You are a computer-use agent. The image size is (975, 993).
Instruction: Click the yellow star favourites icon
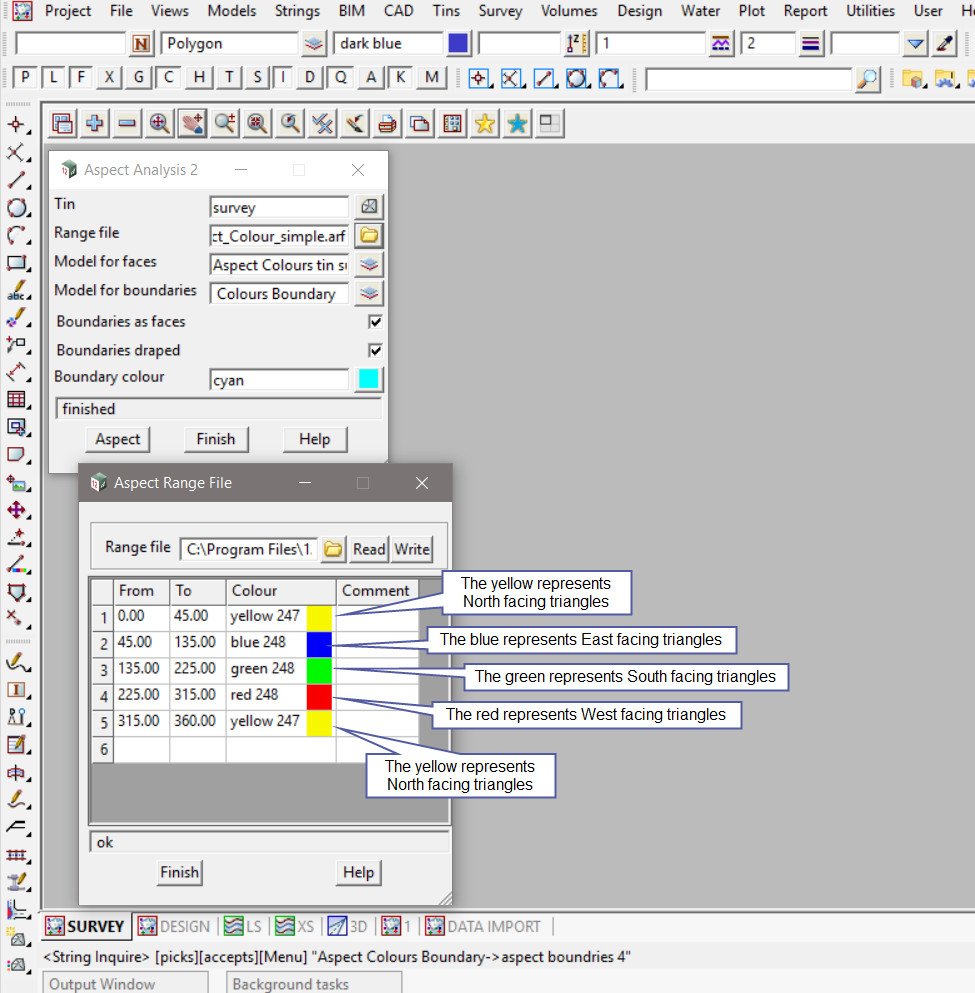pyautogui.click(x=485, y=123)
